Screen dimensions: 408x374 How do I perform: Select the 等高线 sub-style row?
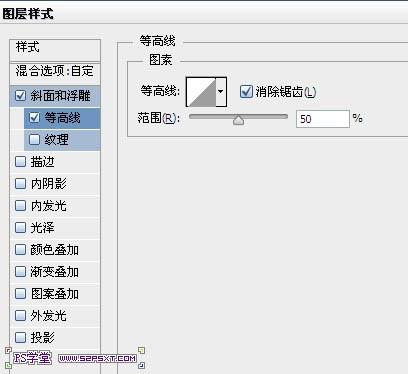point(62,118)
